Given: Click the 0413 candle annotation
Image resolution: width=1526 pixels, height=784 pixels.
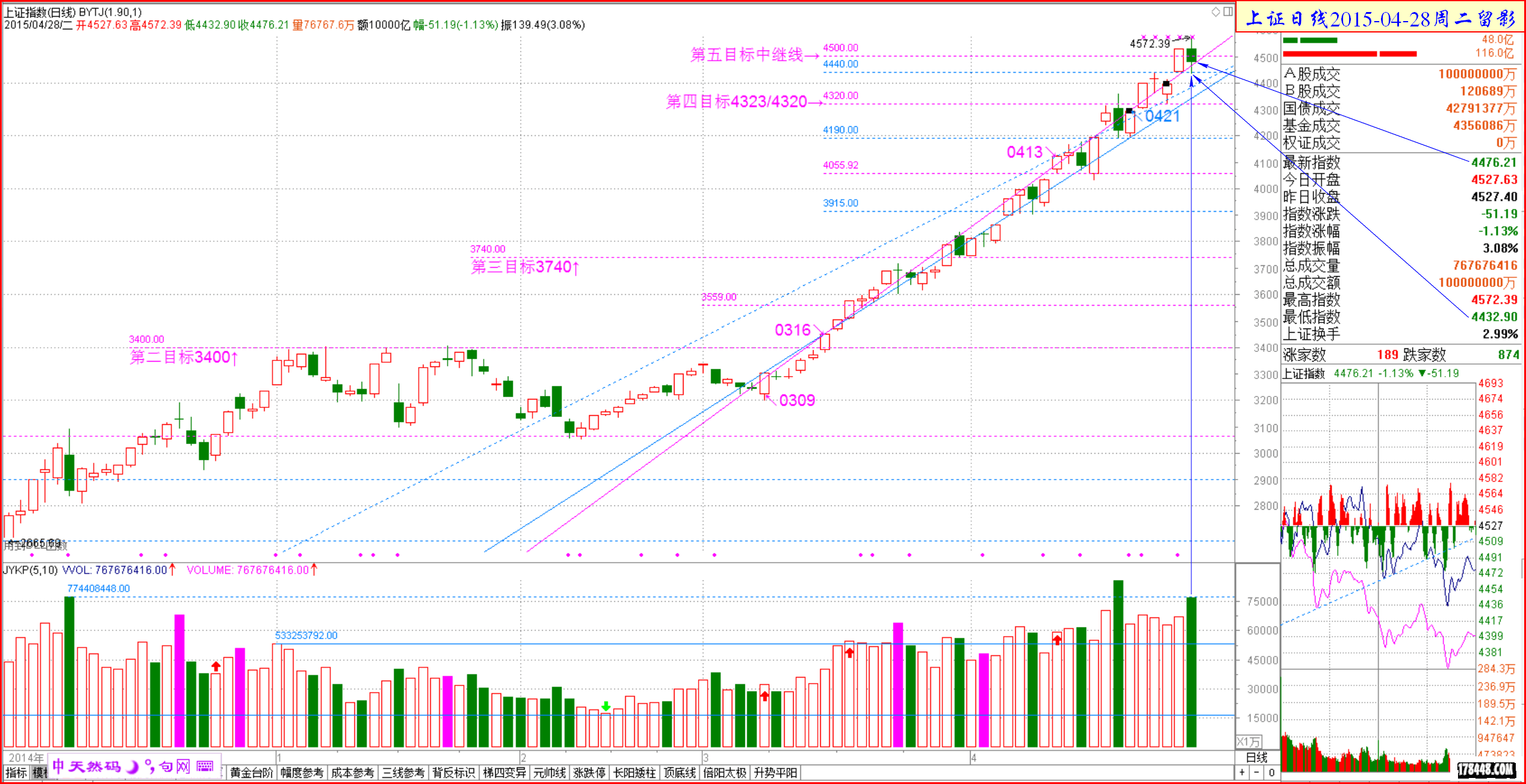Looking at the screenshot, I should pos(1024,152).
